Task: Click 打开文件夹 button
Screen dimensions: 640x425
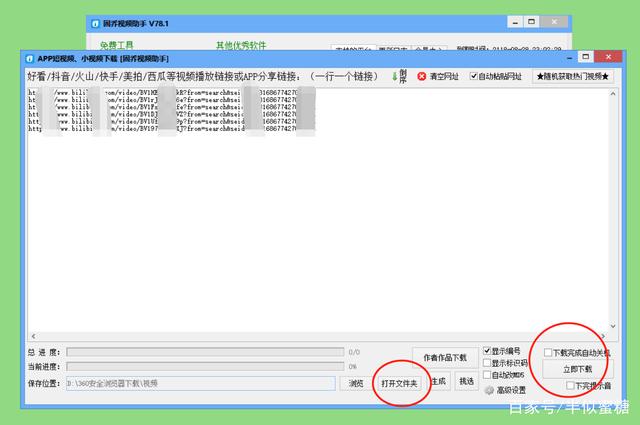Action: tap(399, 383)
